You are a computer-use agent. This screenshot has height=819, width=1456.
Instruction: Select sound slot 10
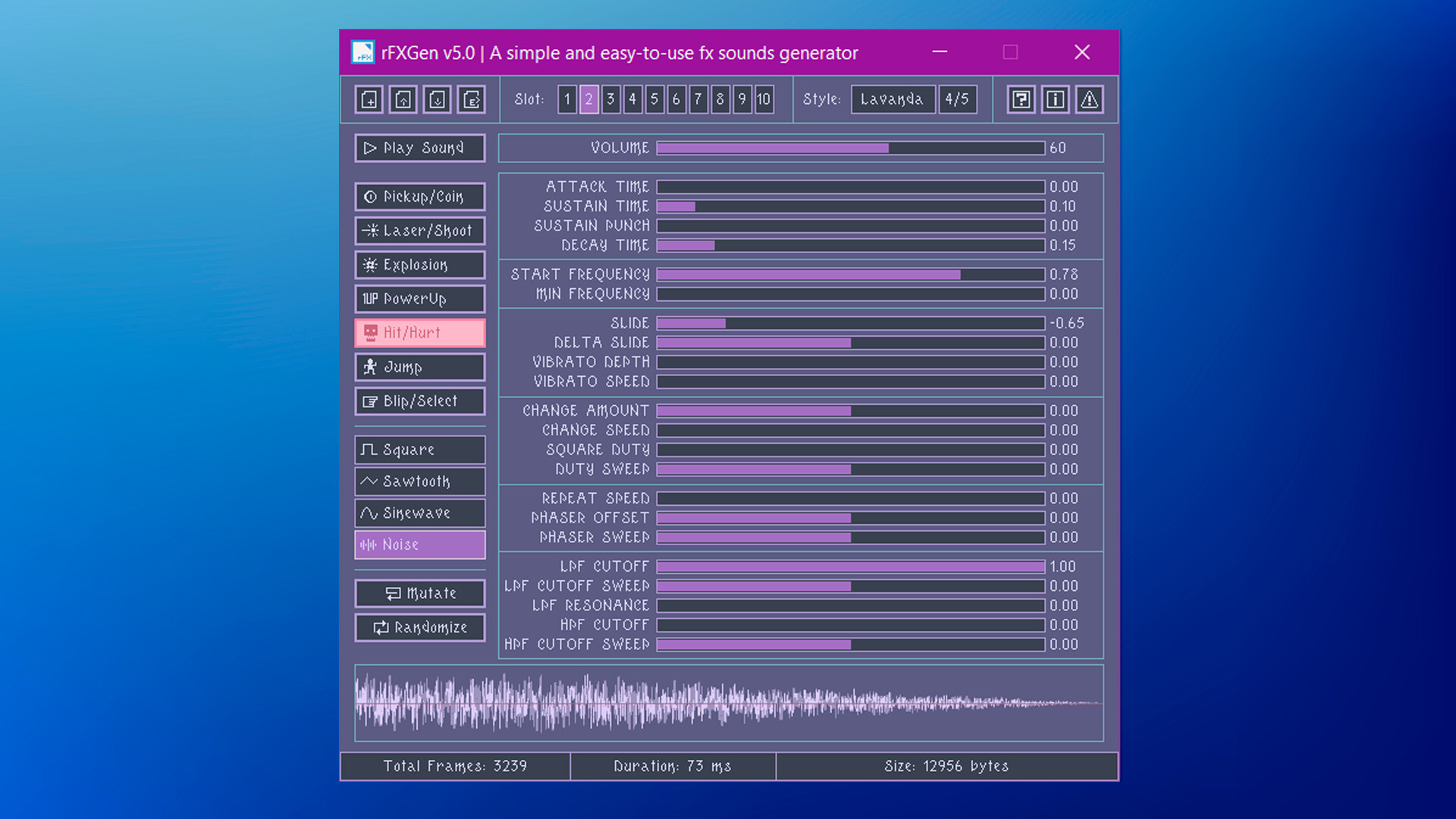click(x=763, y=99)
